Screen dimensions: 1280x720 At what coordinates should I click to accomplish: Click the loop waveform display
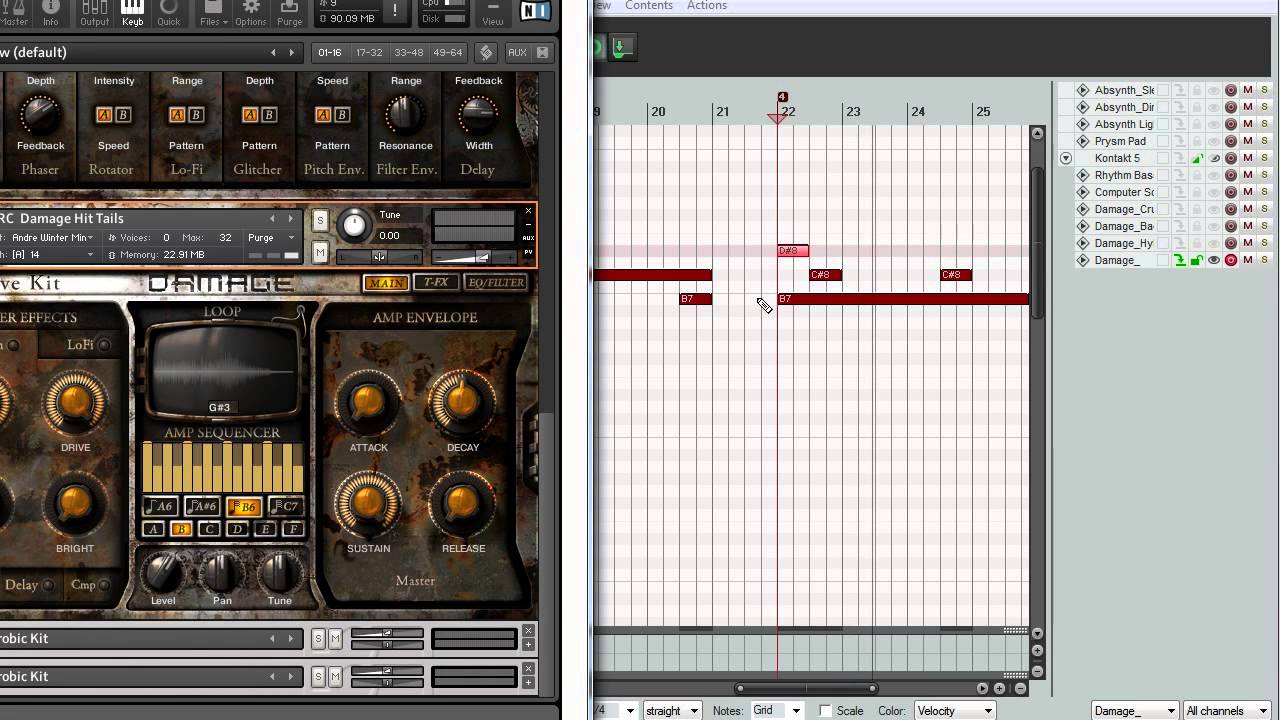tap(222, 370)
